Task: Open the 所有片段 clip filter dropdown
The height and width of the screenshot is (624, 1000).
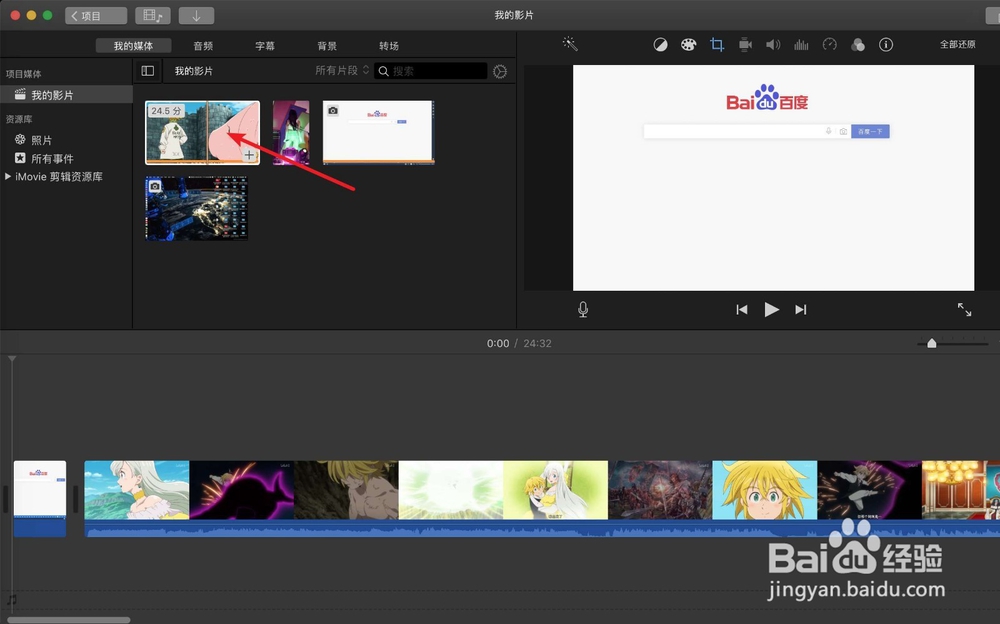Action: coord(342,70)
